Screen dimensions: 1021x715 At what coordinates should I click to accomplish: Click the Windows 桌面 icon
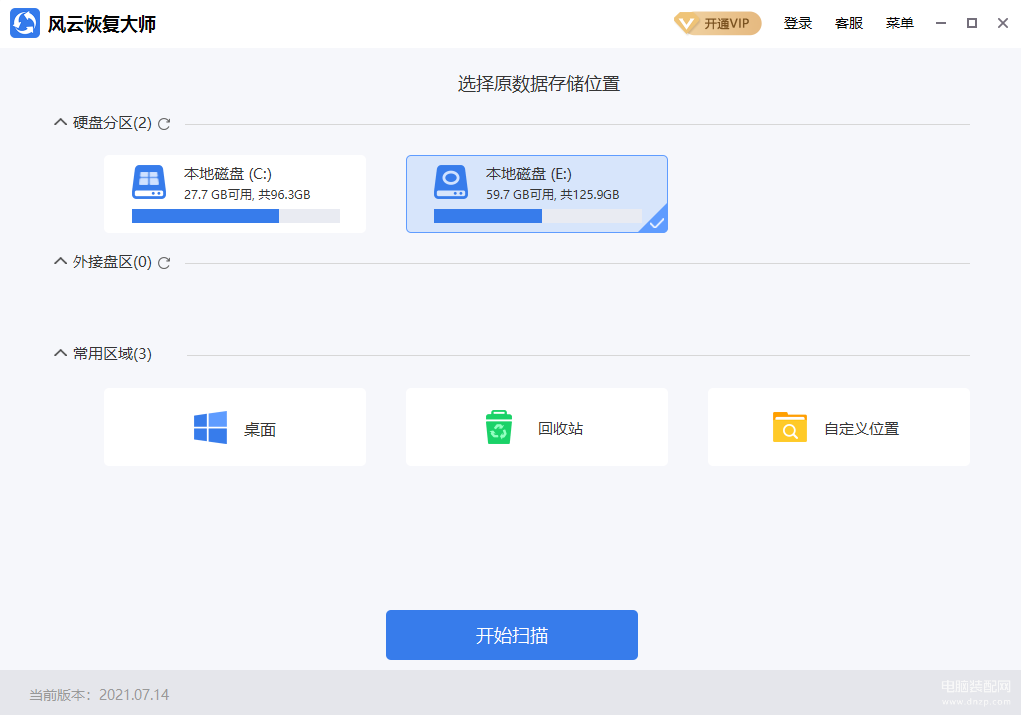[x=210, y=427]
